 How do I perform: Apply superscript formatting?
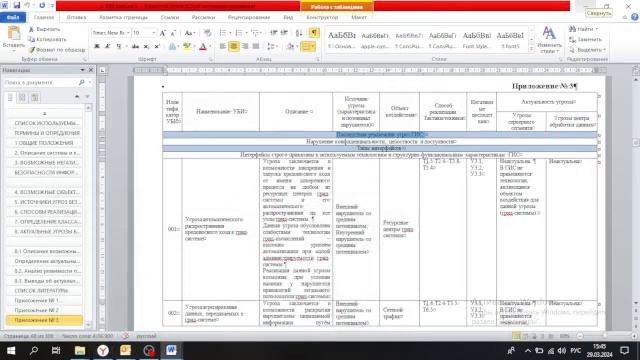[157, 47]
